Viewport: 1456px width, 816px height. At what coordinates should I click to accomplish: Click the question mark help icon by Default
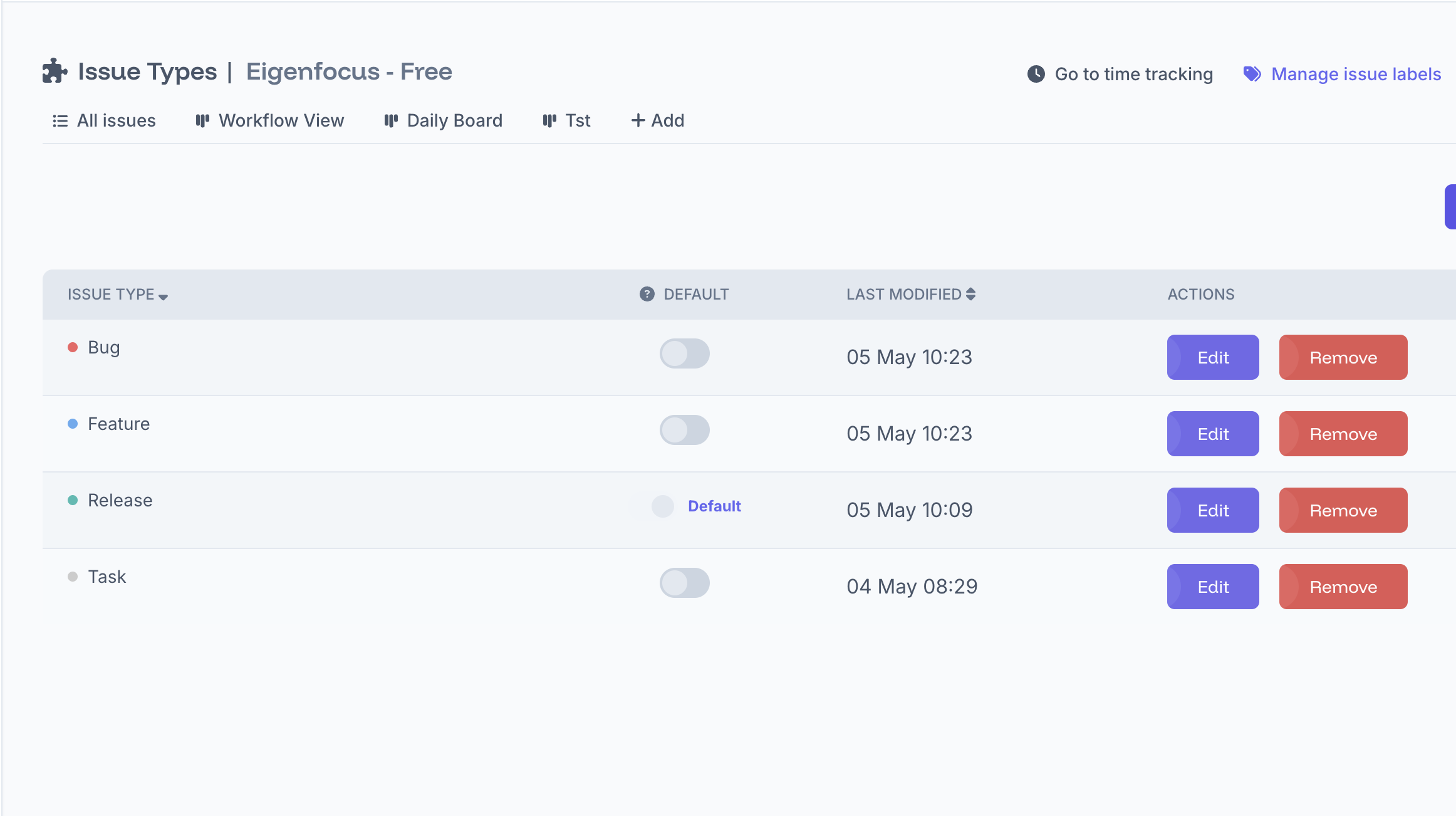647,294
